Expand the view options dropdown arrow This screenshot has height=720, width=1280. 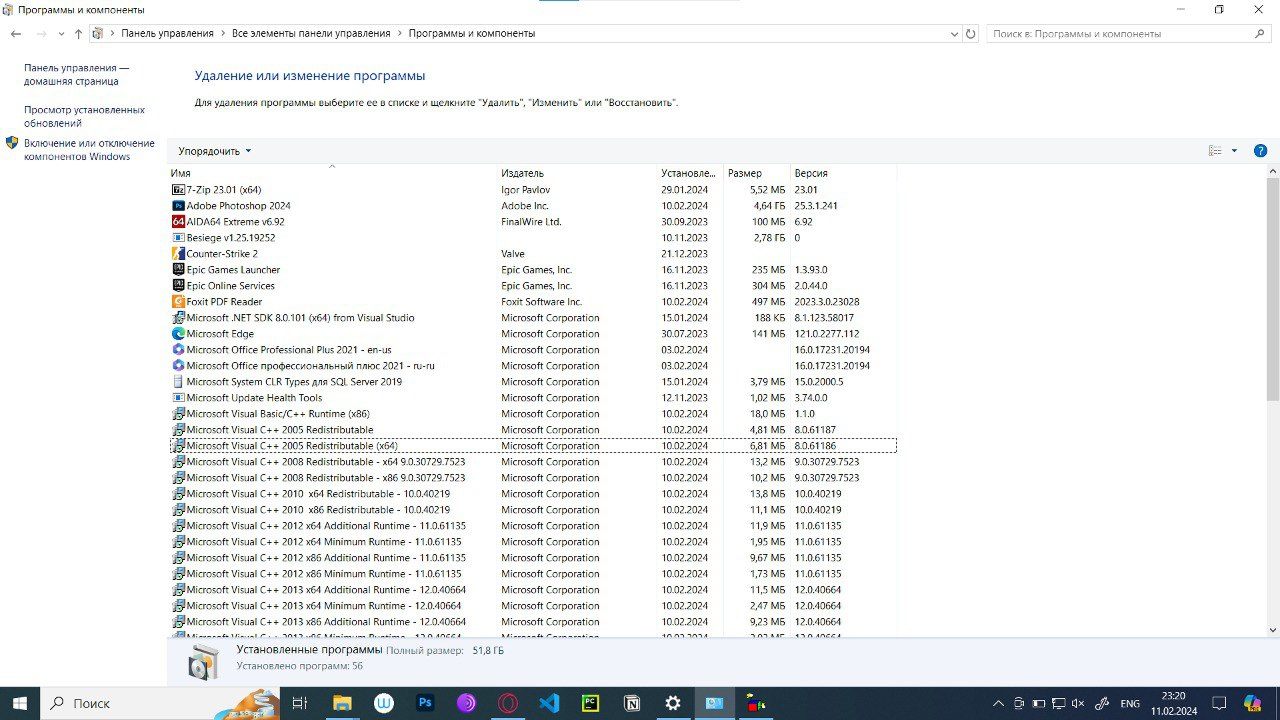[x=1234, y=151]
